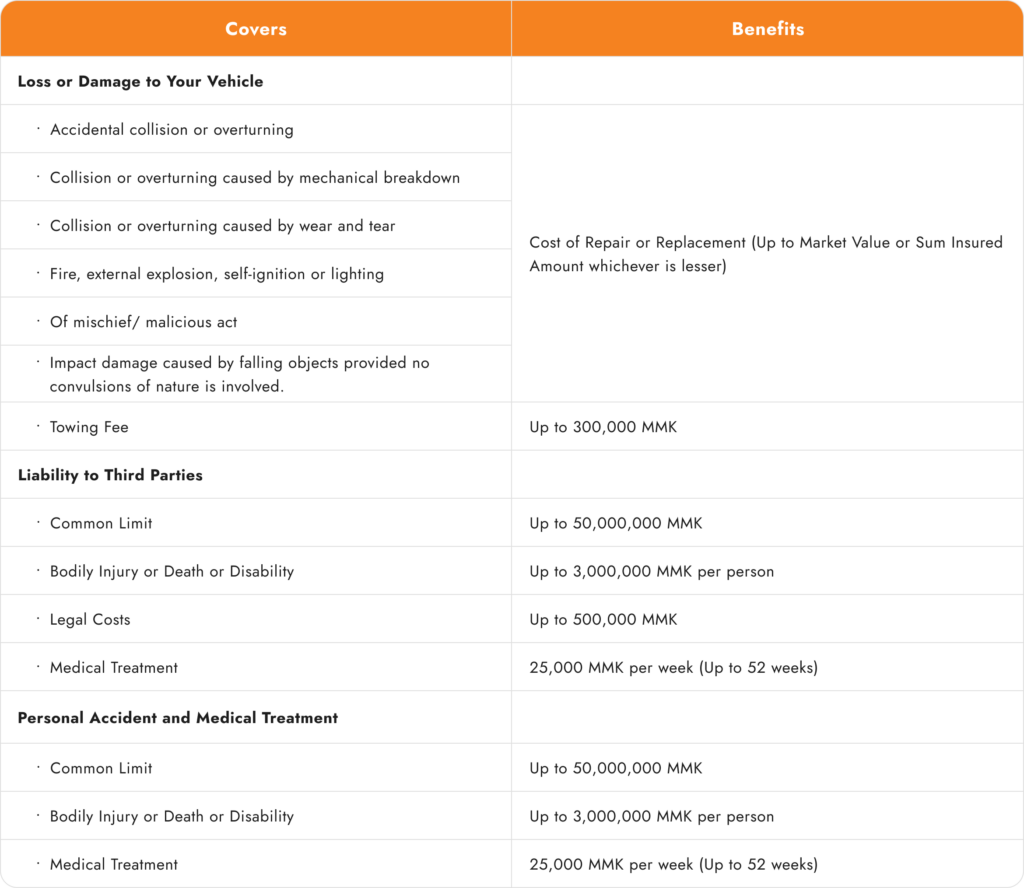Click the wear and tear collision row

(x=222, y=226)
